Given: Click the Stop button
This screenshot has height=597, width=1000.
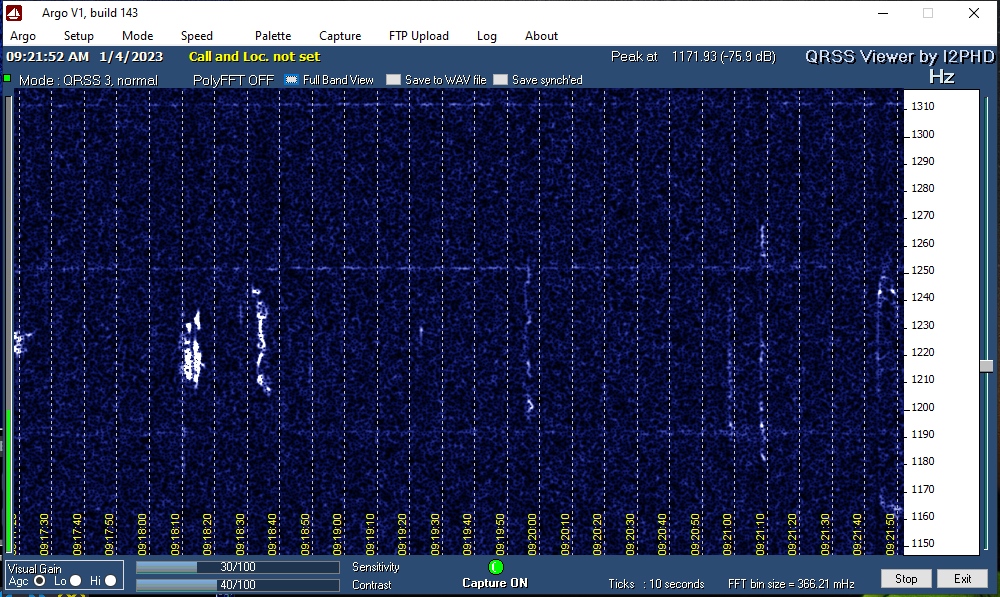Looking at the screenshot, I should point(906,579).
